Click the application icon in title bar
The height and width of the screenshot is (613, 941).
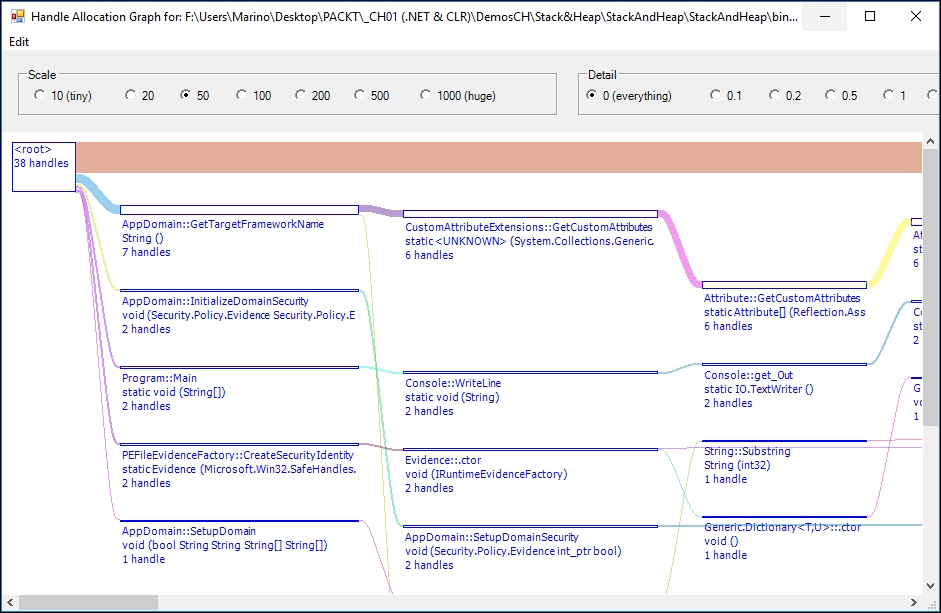click(x=17, y=16)
